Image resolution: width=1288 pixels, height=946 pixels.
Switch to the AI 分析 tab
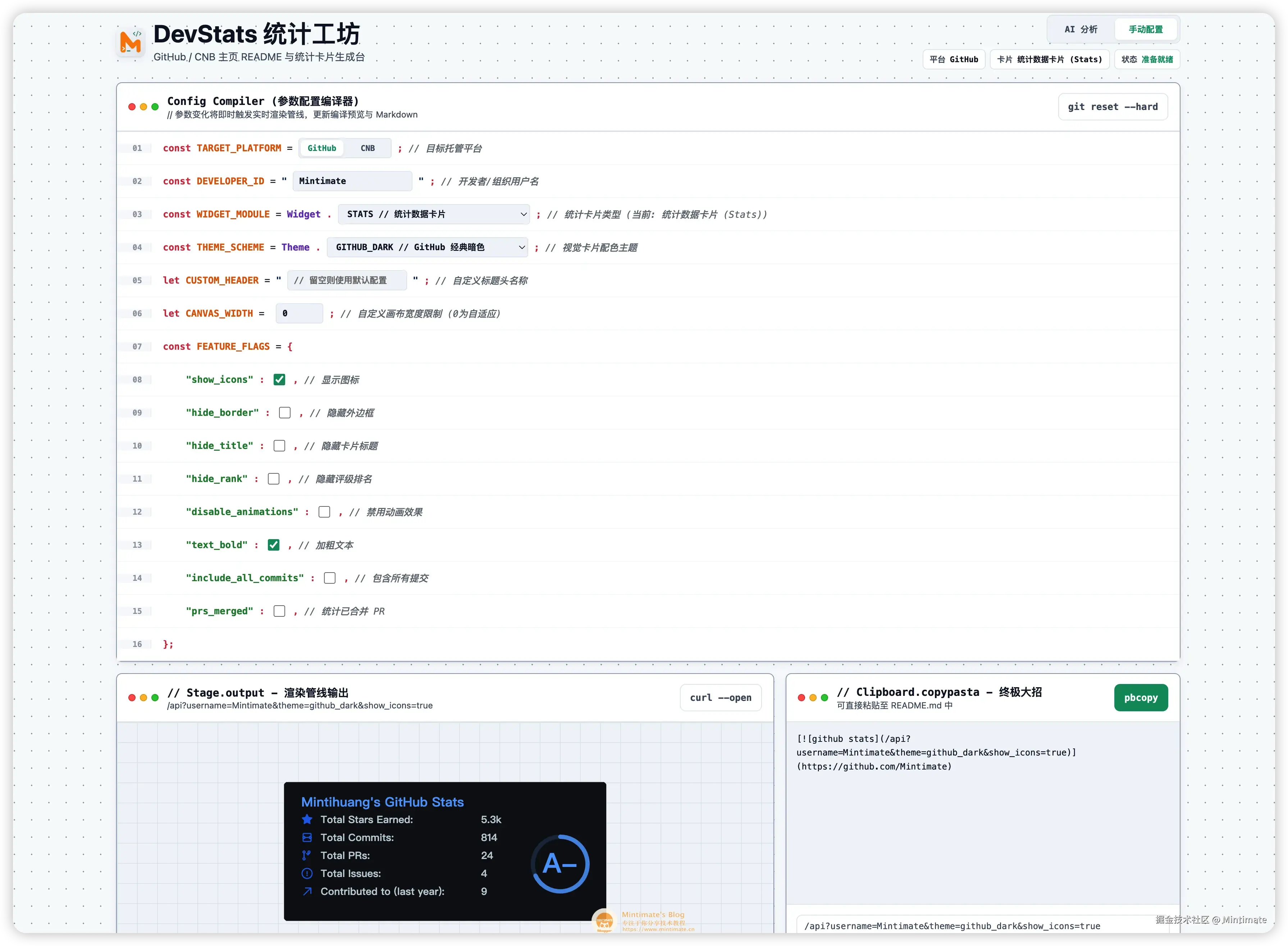click(1081, 29)
